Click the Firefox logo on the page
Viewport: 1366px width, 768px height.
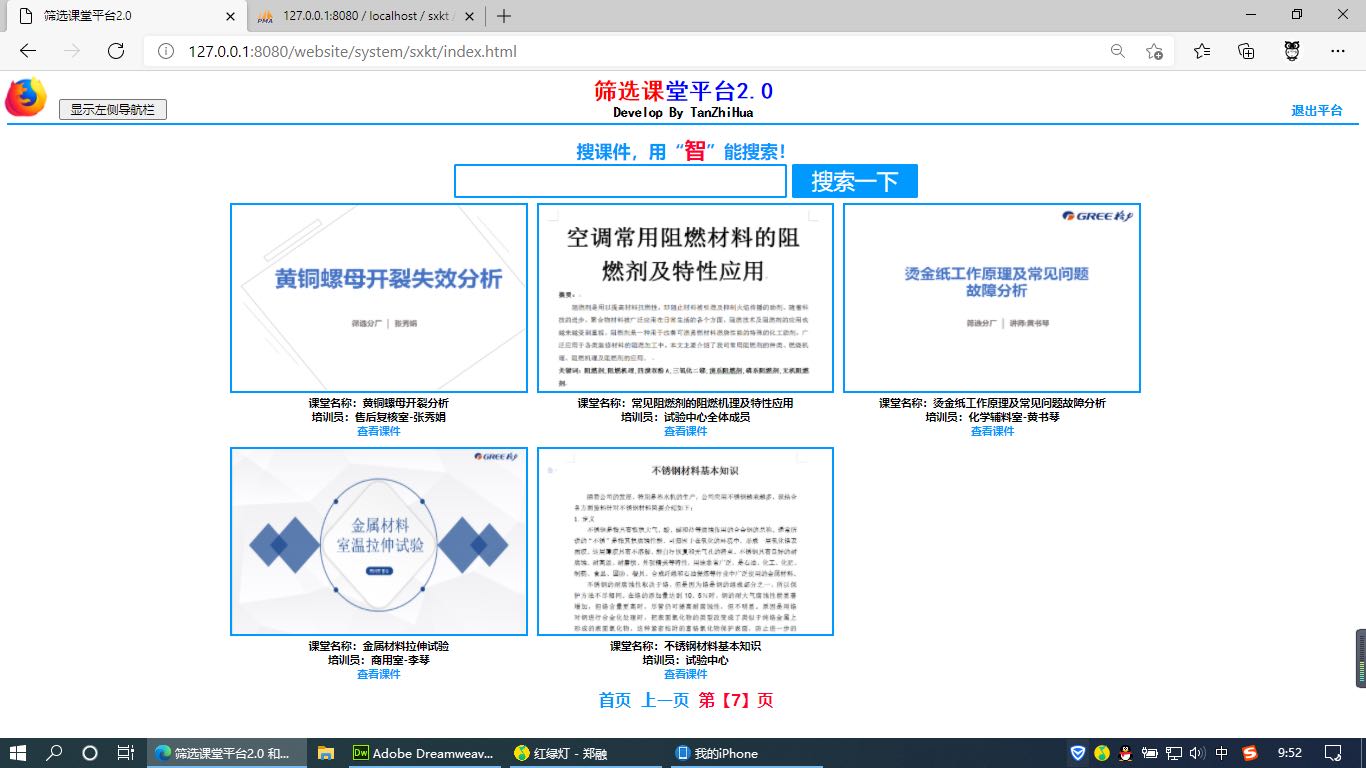26,98
